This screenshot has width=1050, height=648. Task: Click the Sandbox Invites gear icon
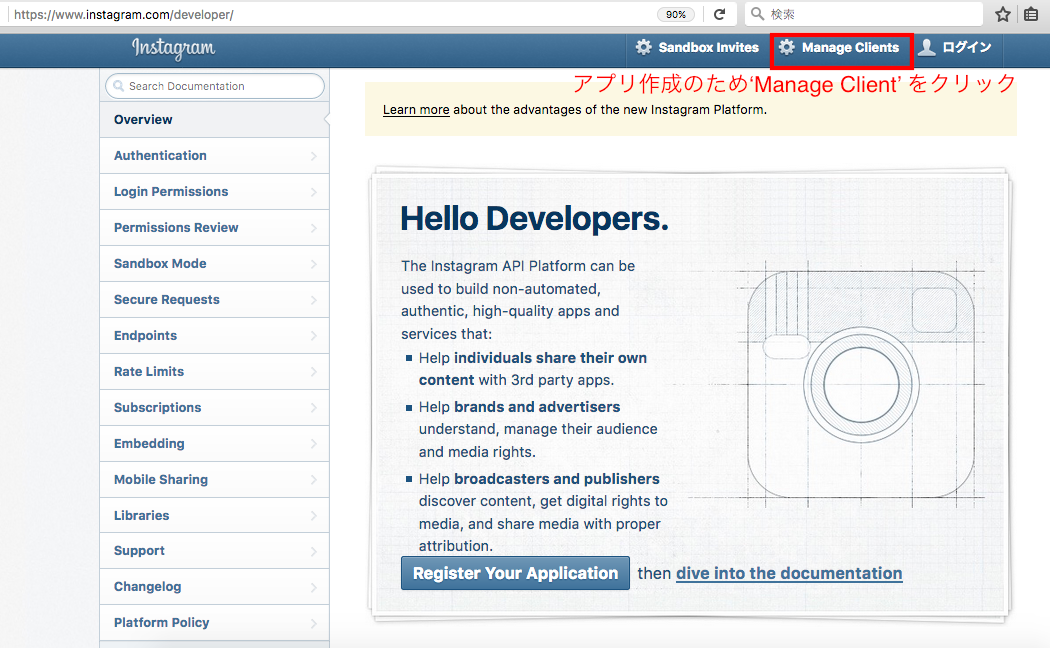tap(644, 47)
